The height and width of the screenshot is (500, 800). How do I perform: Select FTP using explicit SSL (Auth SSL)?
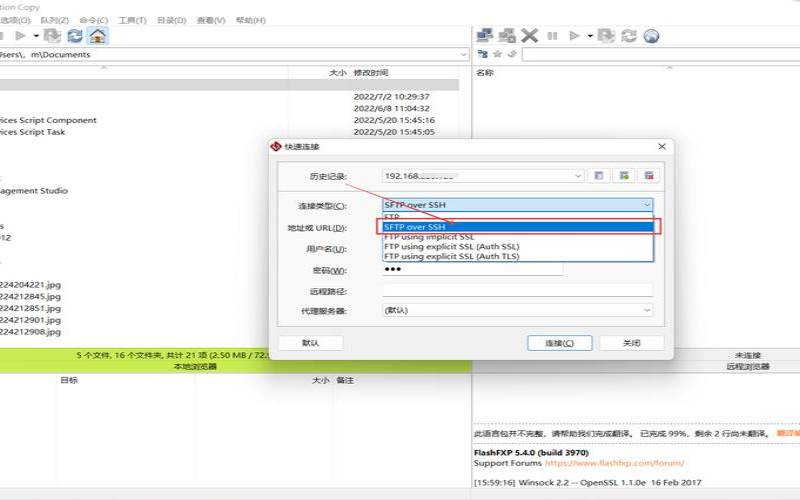[x=517, y=246]
